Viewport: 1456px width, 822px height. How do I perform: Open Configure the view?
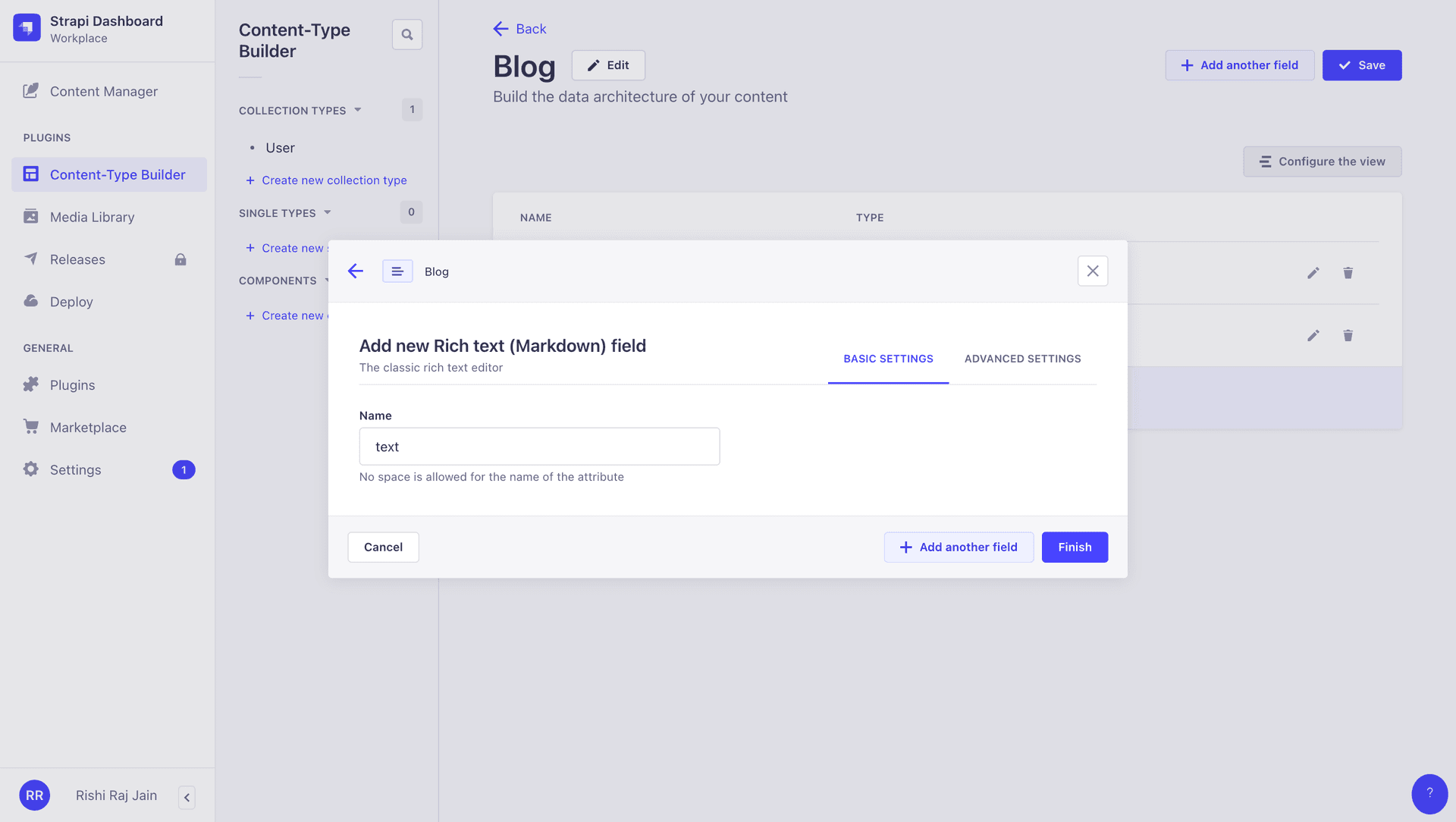[1322, 162]
